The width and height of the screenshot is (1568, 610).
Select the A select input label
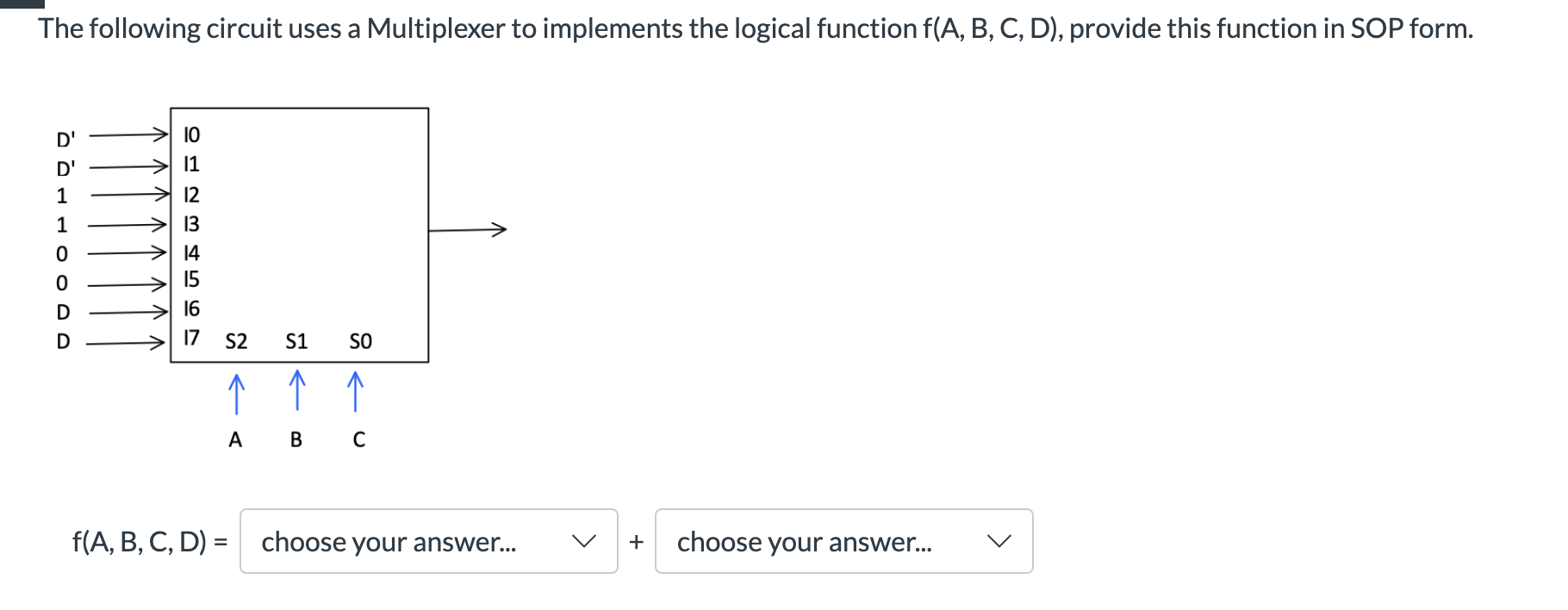tap(235, 439)
